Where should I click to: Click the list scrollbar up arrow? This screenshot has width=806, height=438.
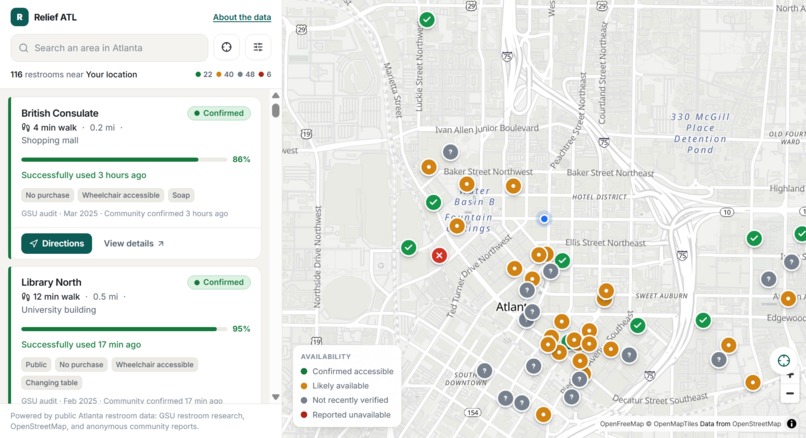(276, 96)
